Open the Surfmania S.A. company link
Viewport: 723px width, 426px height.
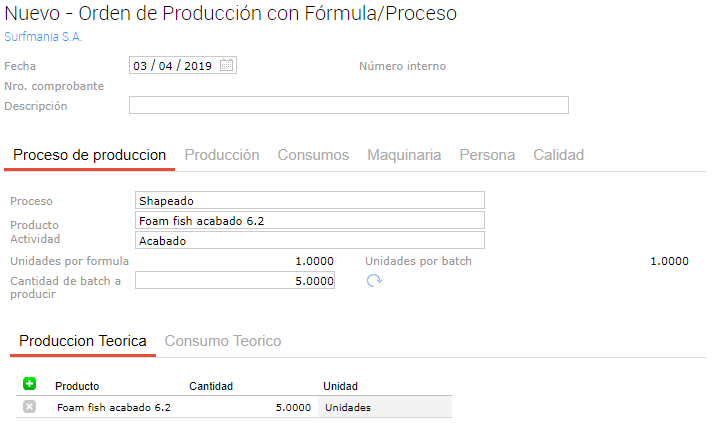[x=43, y=37]
